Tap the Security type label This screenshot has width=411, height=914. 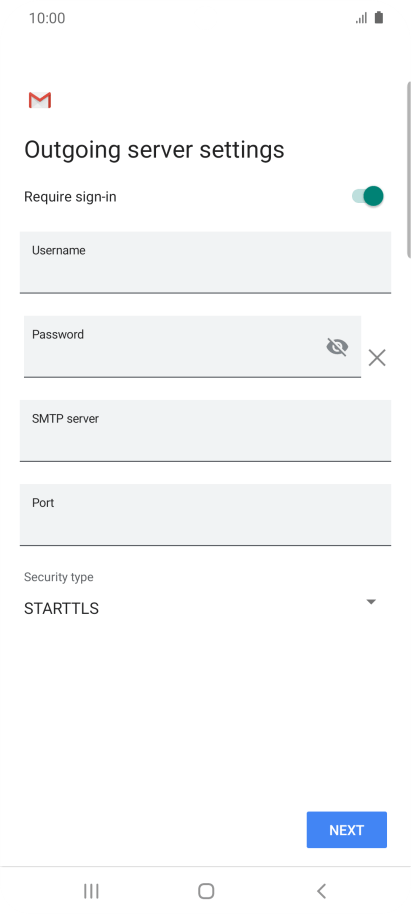pos(58,577)
